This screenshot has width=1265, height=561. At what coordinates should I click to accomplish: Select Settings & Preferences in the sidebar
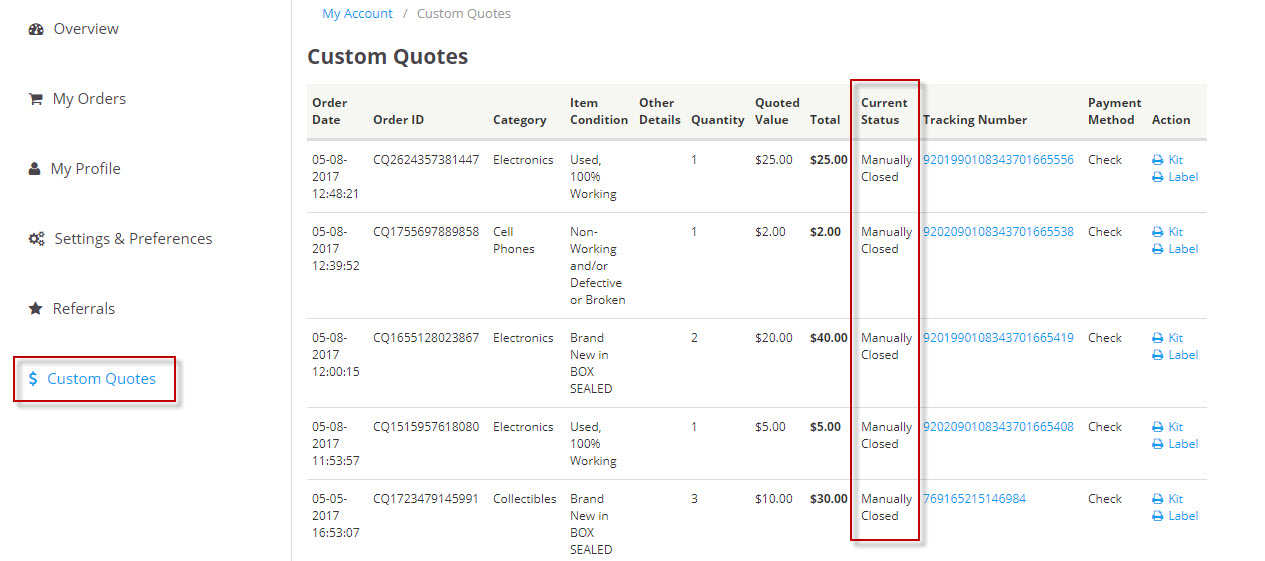tap(133, 239)
